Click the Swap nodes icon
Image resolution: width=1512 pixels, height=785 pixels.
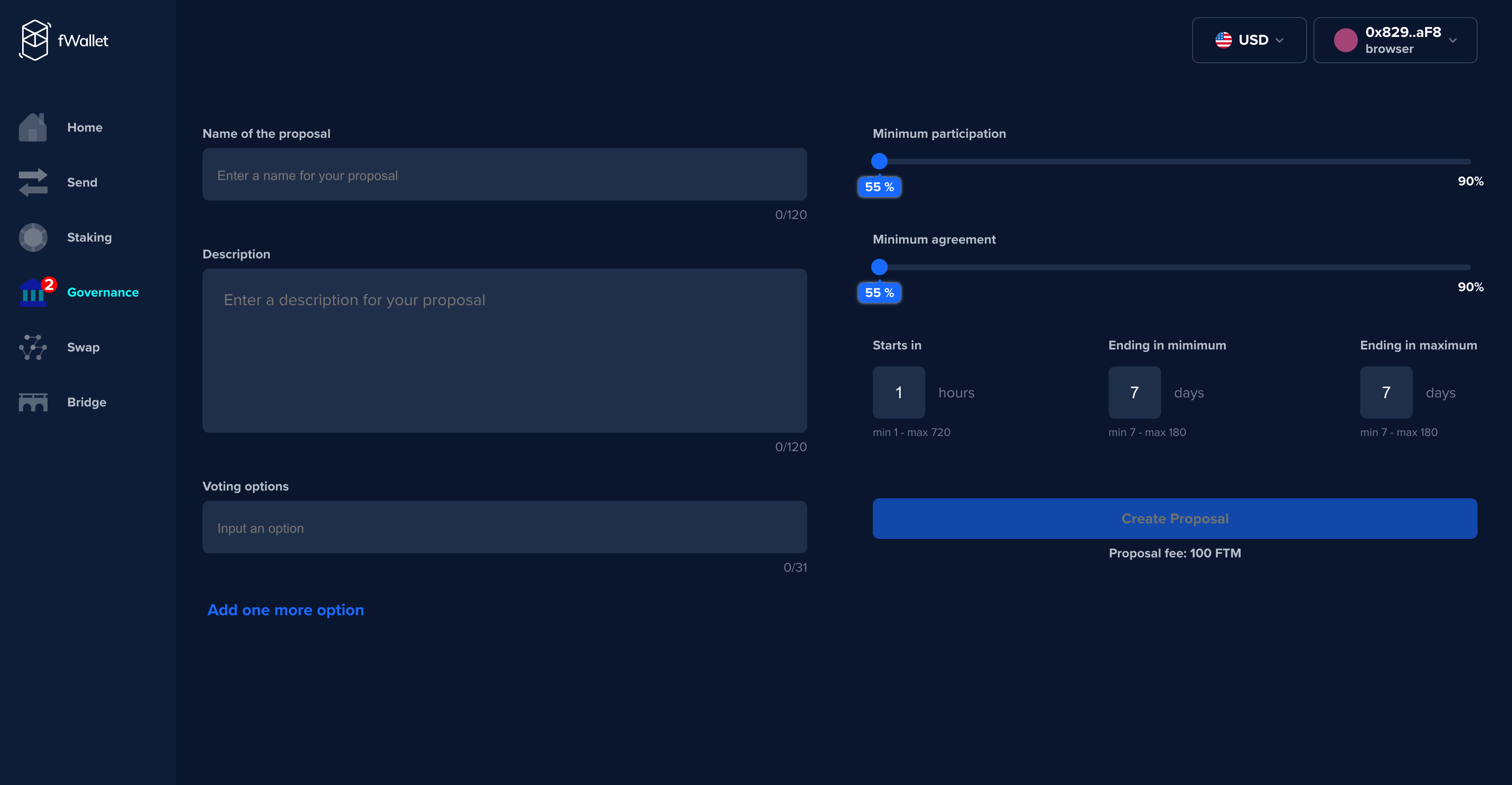tap(33, 347)
